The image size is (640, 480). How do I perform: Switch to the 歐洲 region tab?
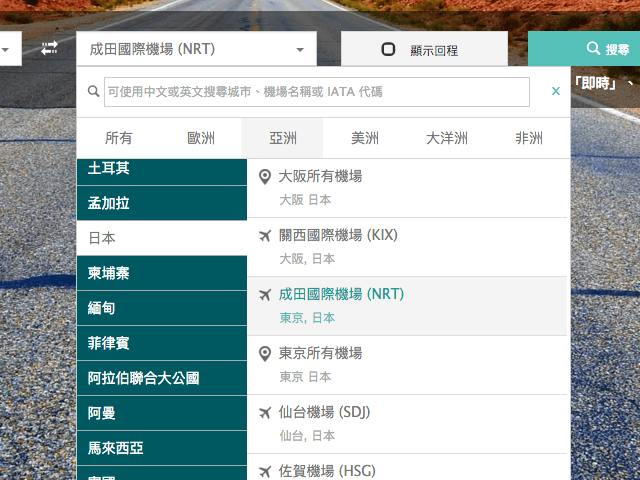point(200,138)
